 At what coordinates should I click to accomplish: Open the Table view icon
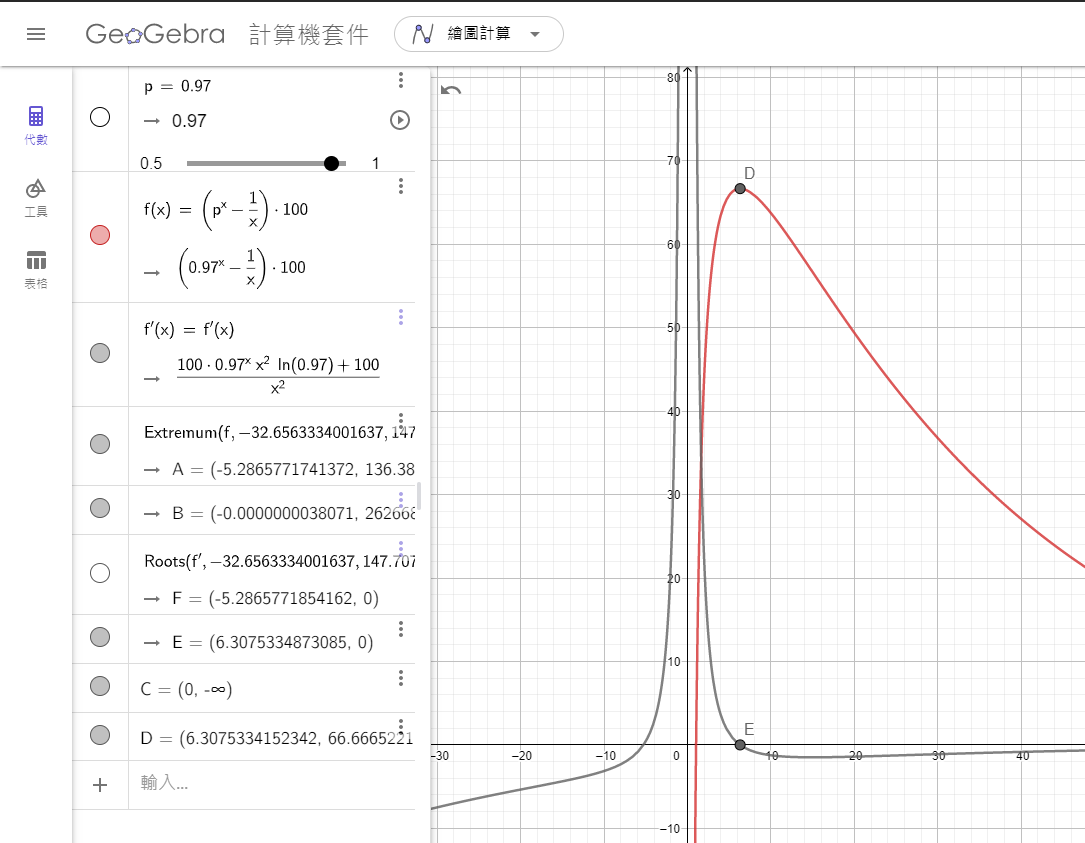(36, 269)
